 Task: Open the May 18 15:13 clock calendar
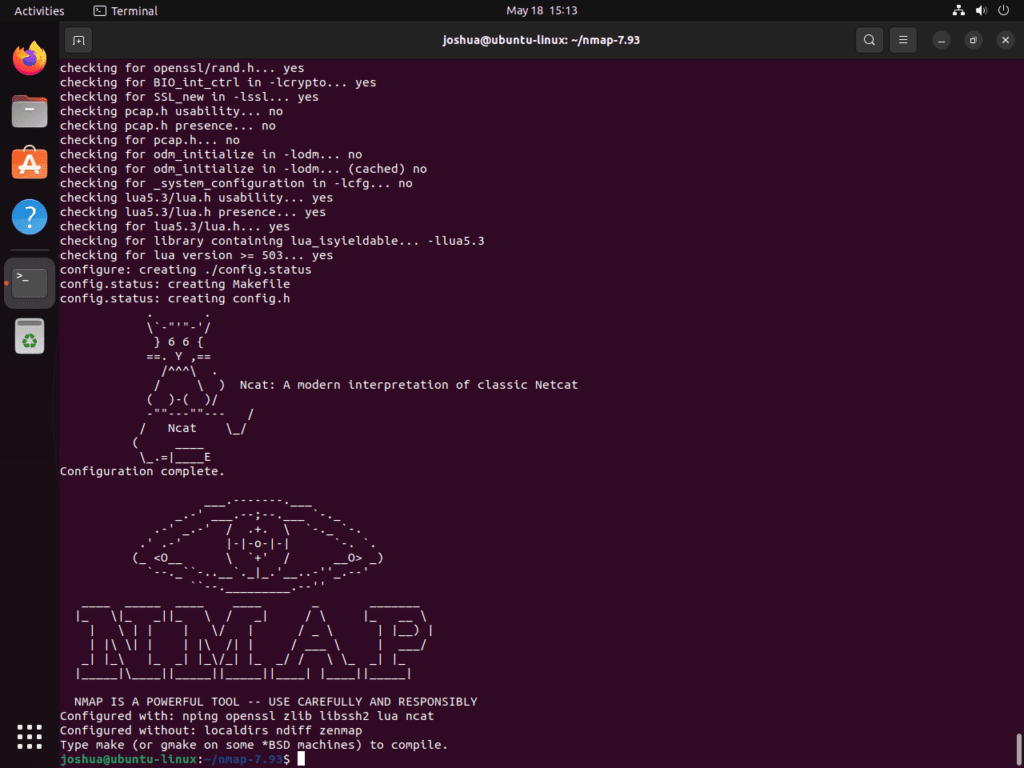(542, 11)
